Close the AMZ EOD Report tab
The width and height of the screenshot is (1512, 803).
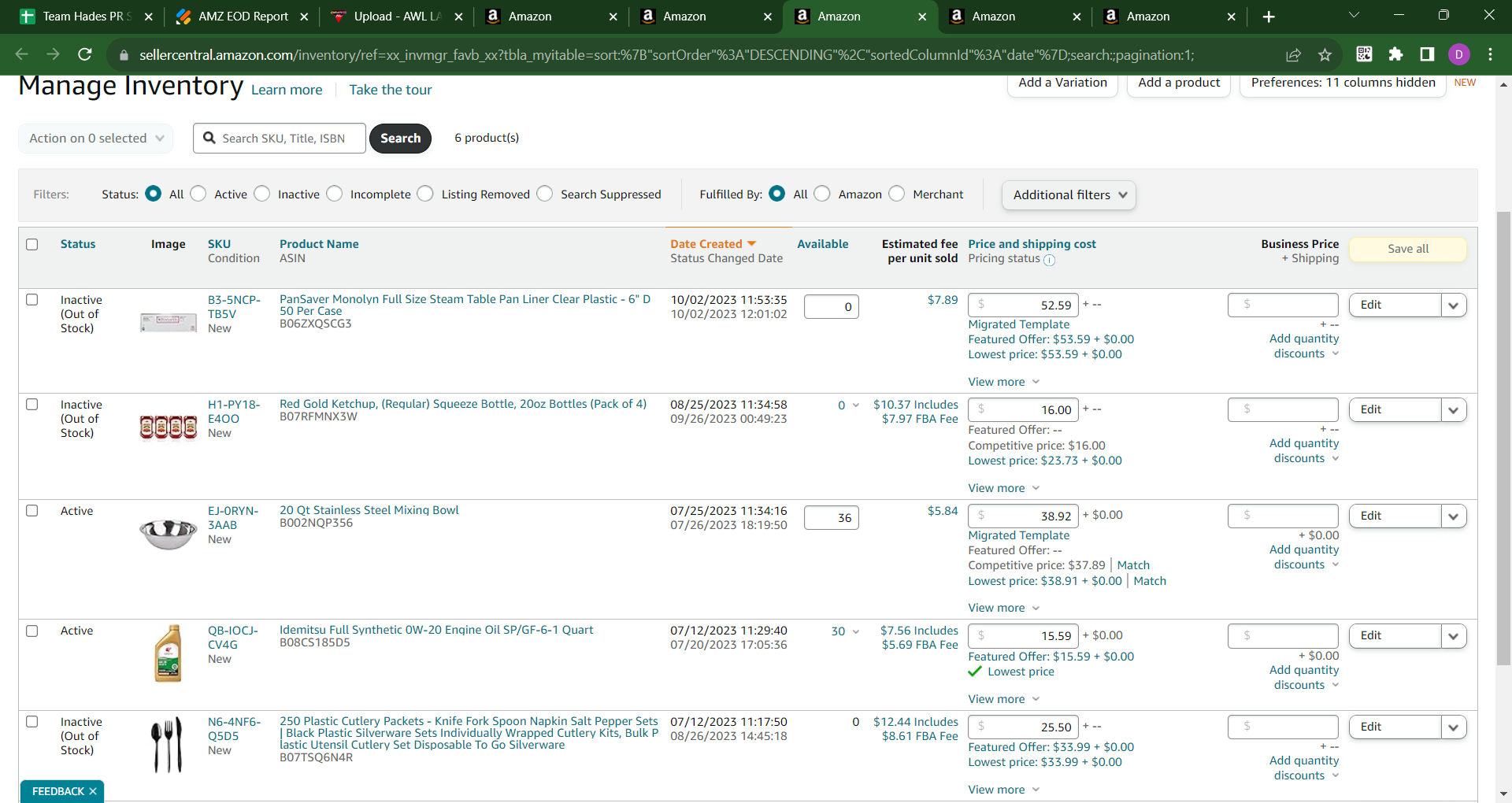(304, 17)
